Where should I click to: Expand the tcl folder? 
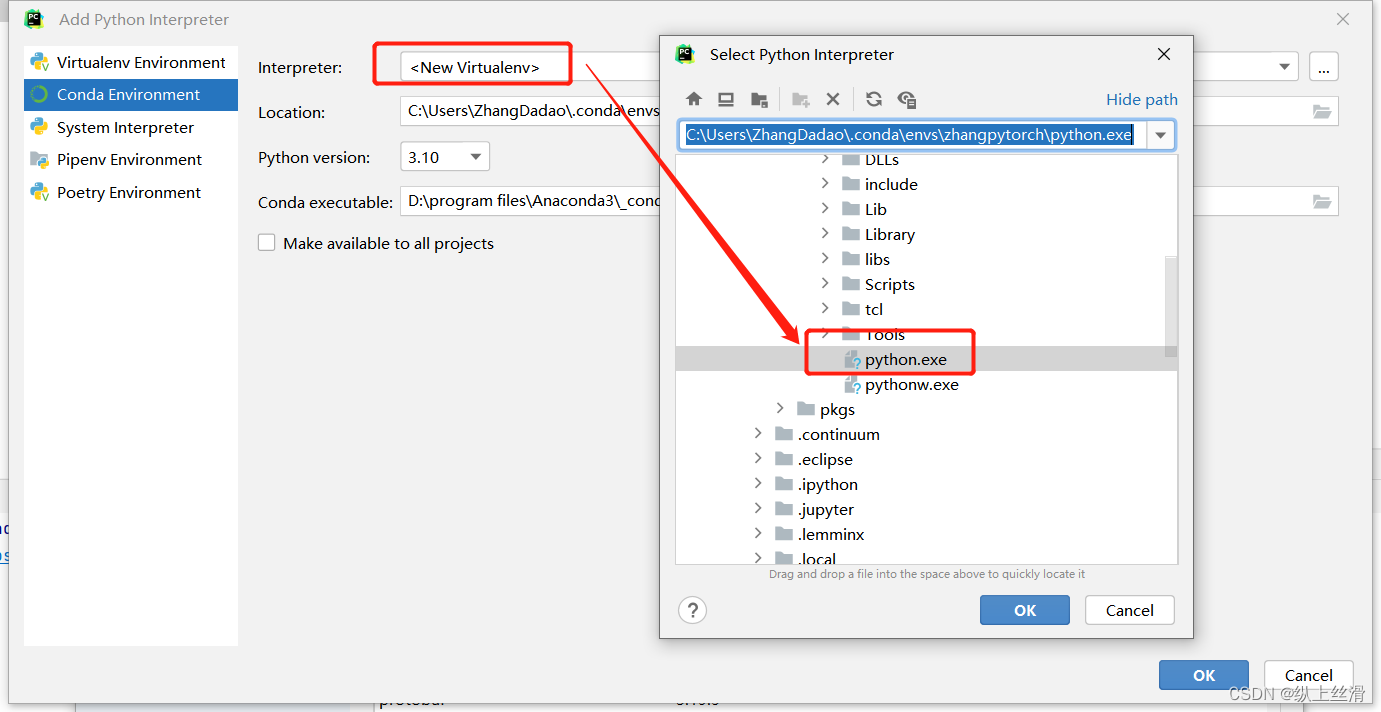pos(825,309)
